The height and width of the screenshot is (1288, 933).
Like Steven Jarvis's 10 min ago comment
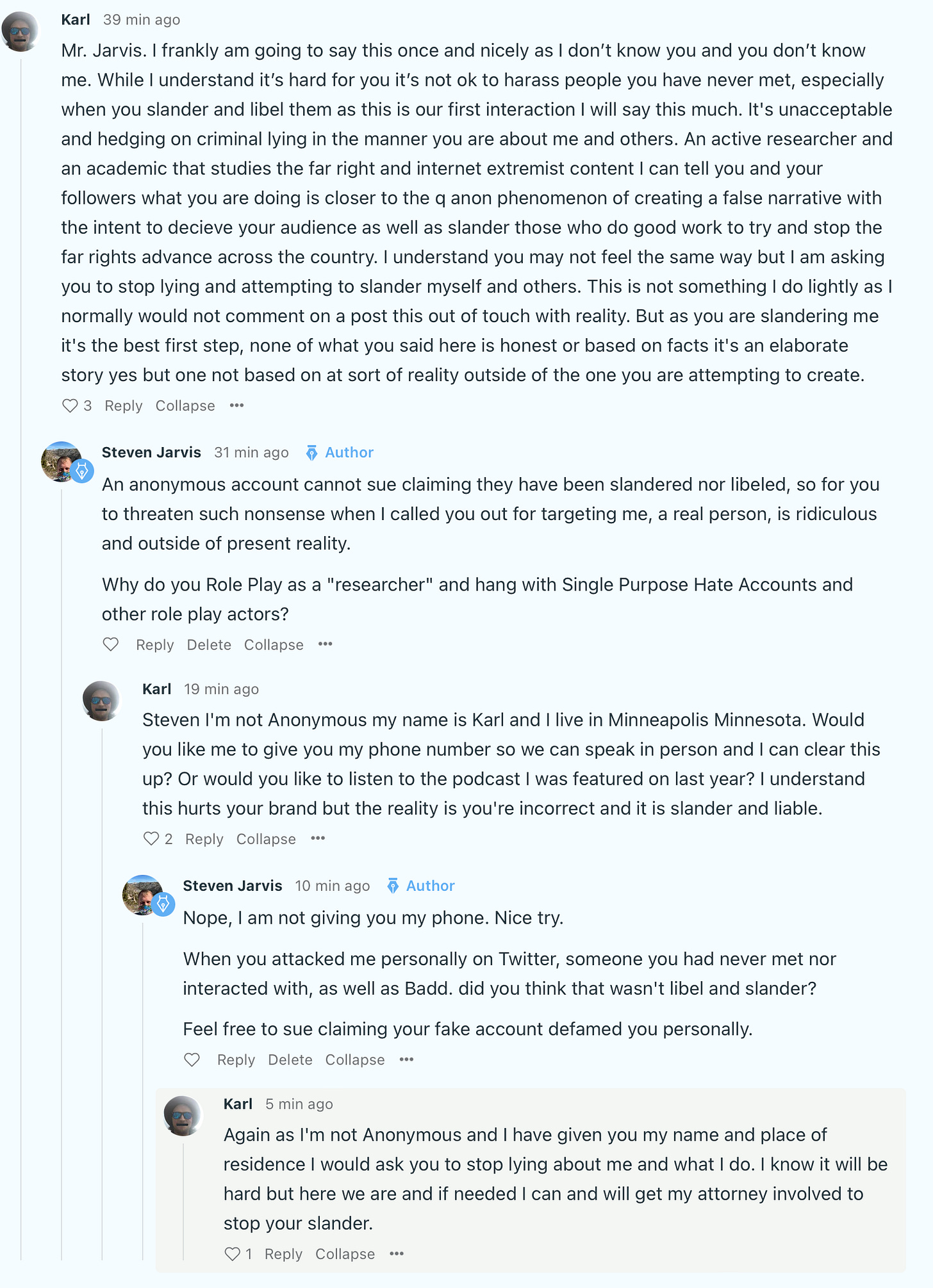point(192,1060)
